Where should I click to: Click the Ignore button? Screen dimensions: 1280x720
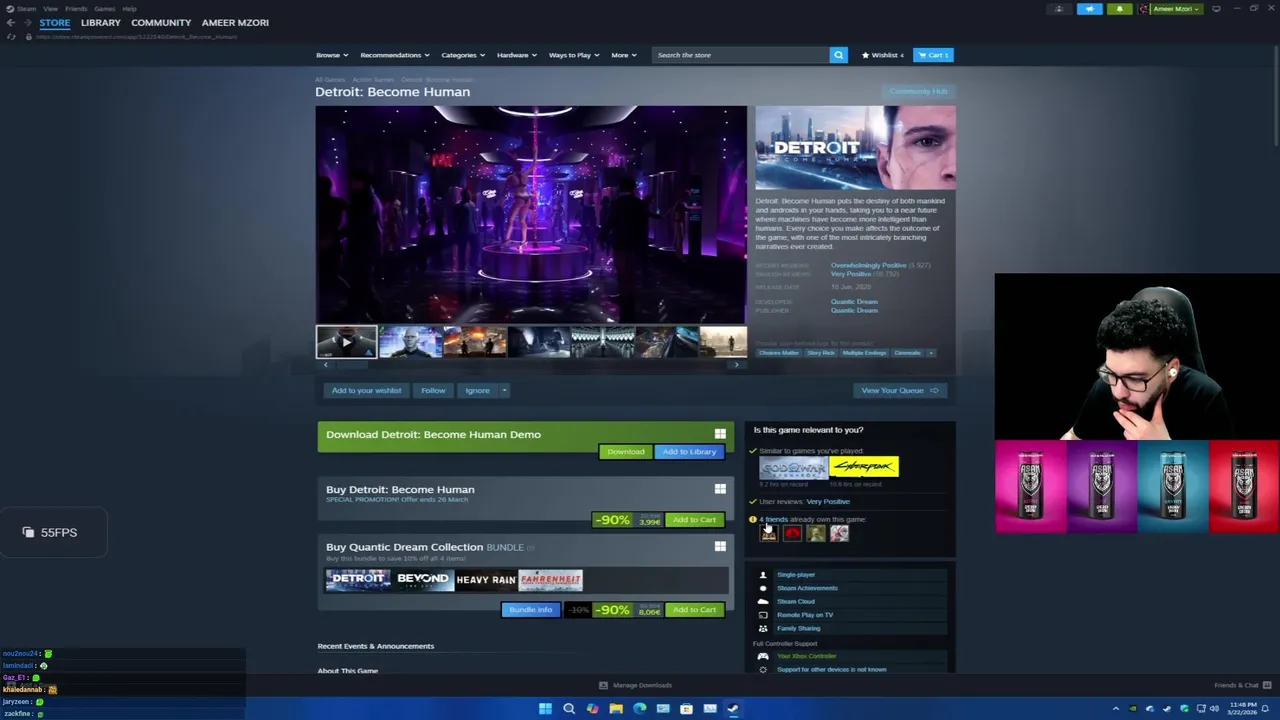click(477, 390)
